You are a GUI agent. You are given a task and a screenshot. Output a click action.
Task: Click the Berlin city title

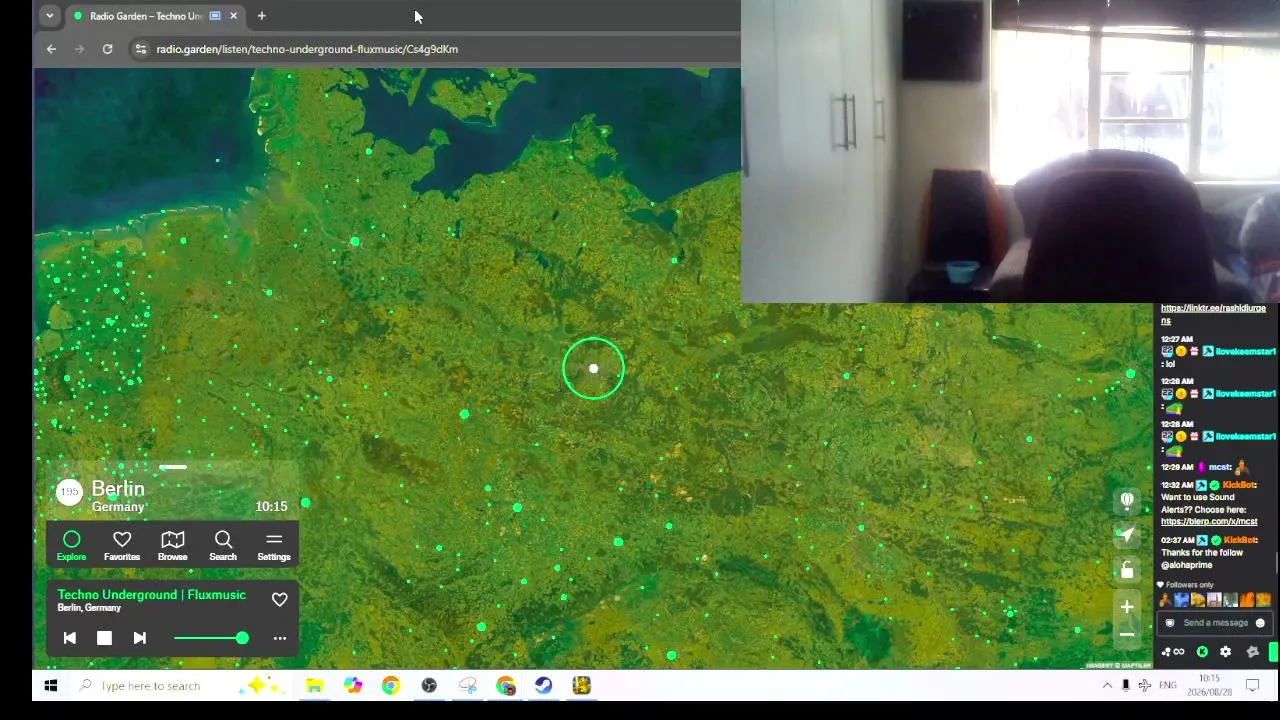[118, 489]
